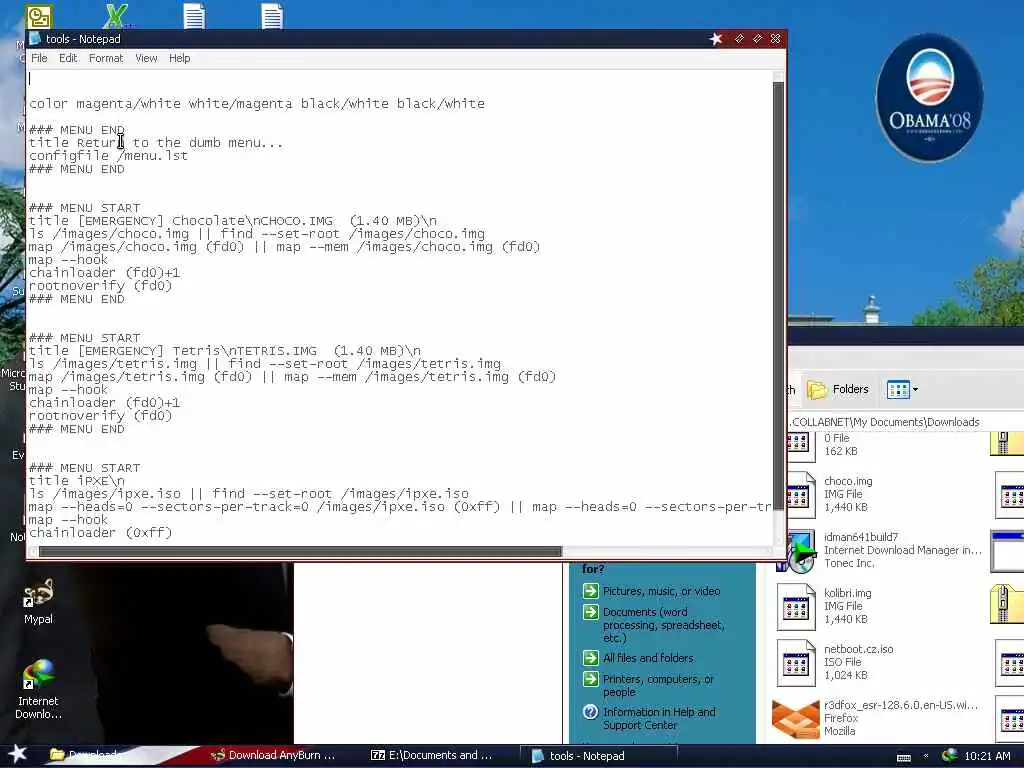Click the Obama '08 badge widget

[929, 97]
